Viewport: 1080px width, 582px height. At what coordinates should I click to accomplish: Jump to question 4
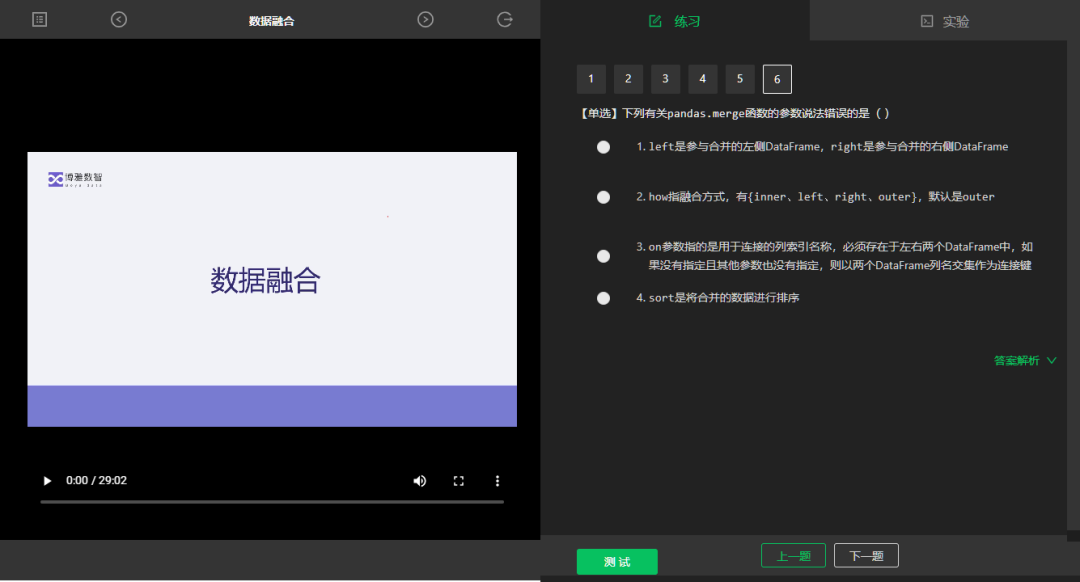pos(703,79)
